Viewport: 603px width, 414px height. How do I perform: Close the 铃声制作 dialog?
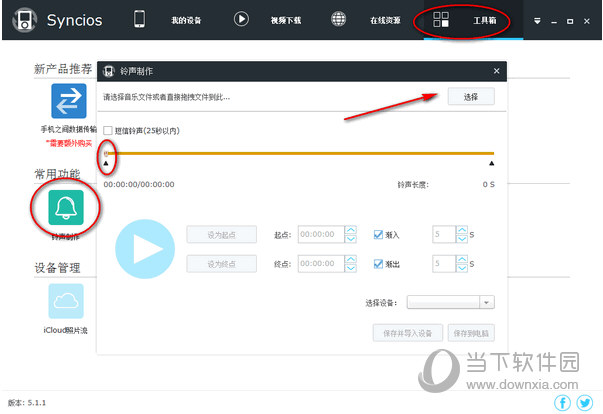496,71
